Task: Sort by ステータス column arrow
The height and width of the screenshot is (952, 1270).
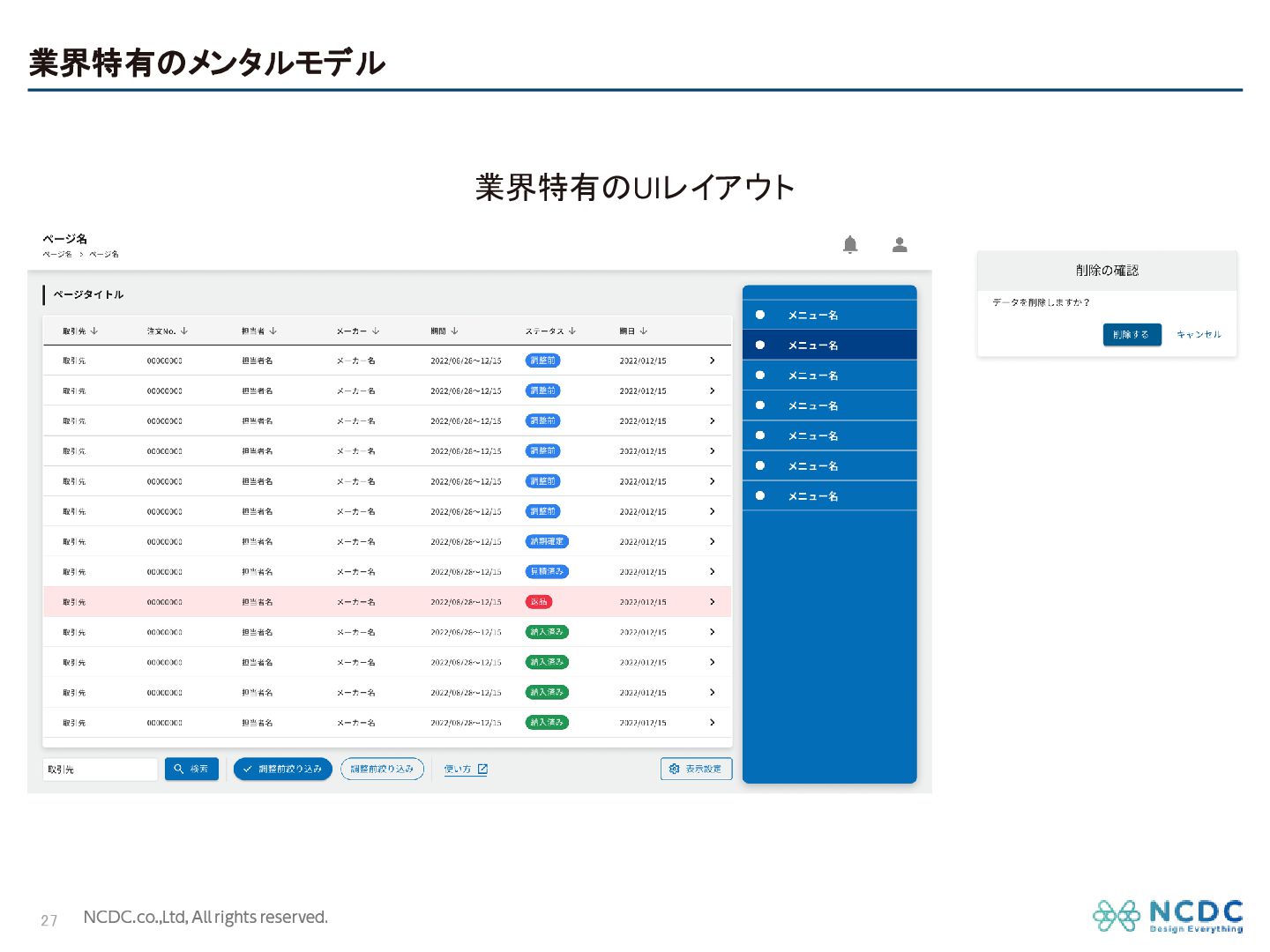Action: click(x=572, y=331)
